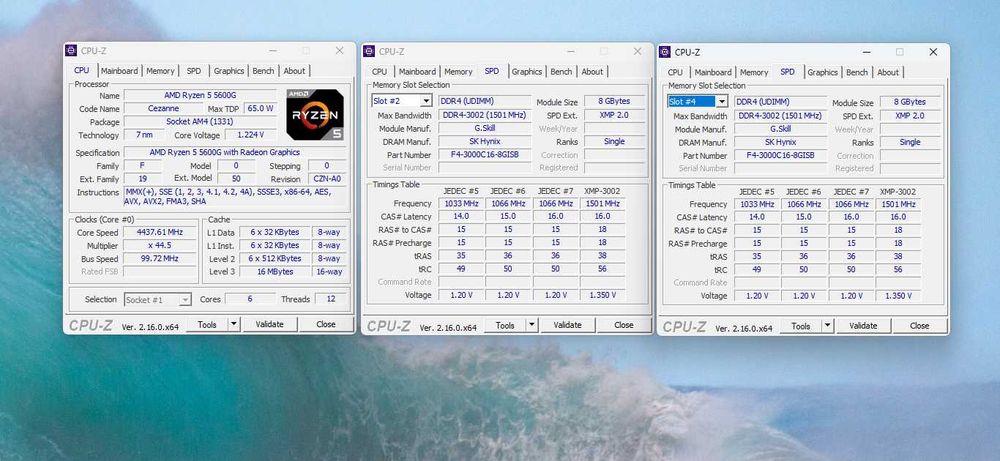Click the Tools button in the left window
The width and height of the screenshot is (1000, 461).
207,325
